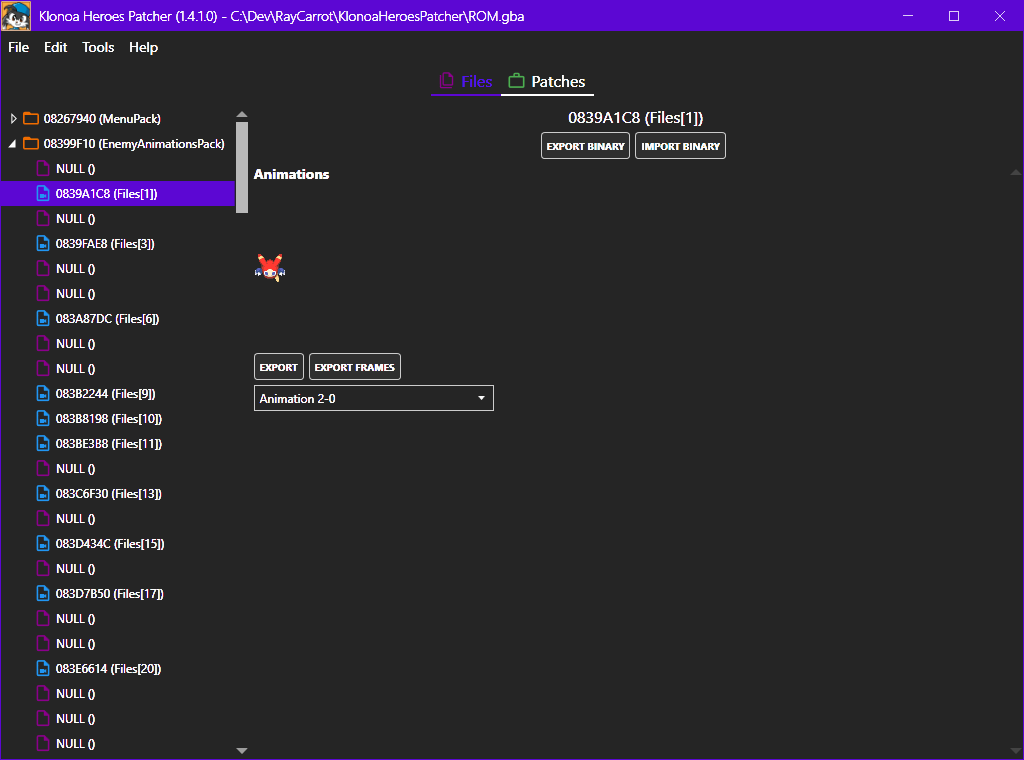Image resolution: width=1024 pixels, height=760 pixels.
Task: Click the 0839A1C8 (Files[1]) panel heading
Action: click(635, 118)
